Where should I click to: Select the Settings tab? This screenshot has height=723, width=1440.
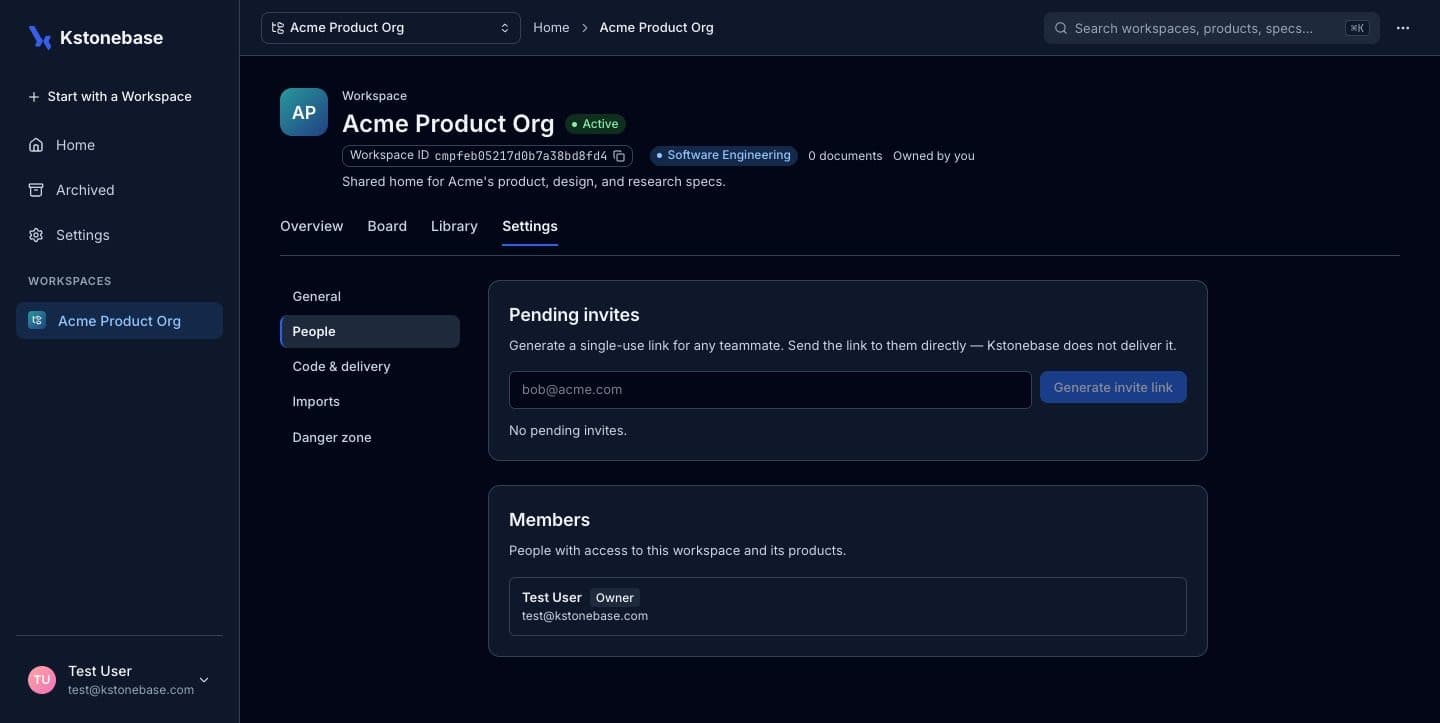pos(530,226)
